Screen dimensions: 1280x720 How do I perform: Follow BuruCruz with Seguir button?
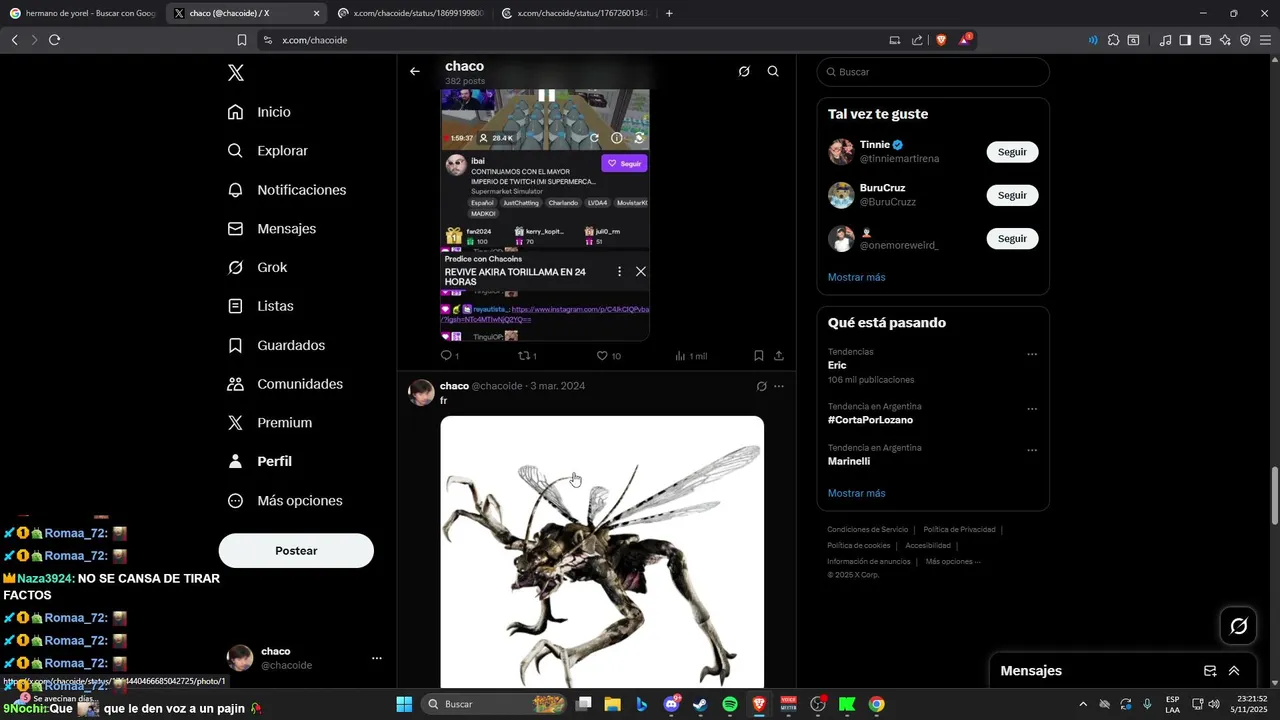point(1012,195)
